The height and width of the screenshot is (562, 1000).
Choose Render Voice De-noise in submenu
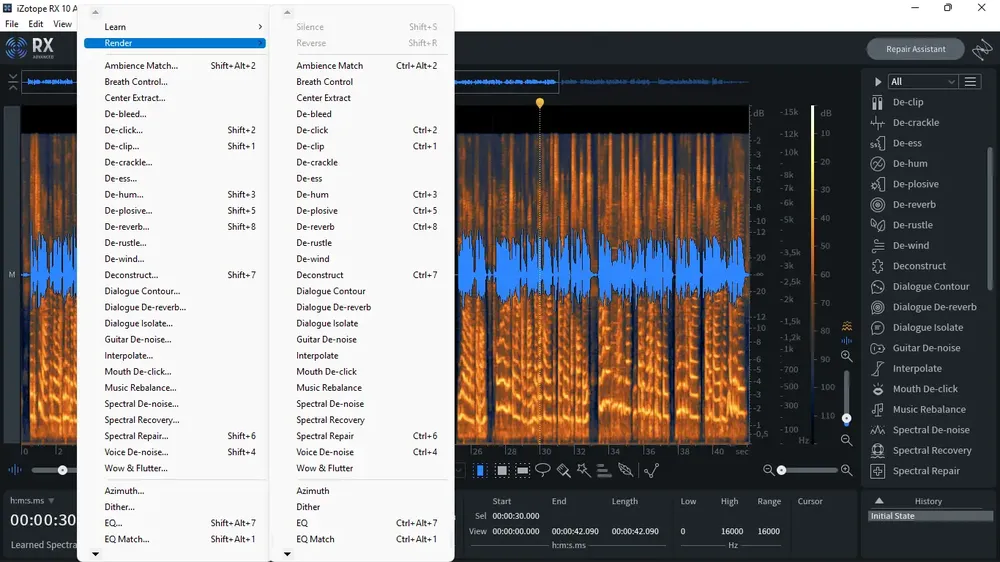point(367,452)
